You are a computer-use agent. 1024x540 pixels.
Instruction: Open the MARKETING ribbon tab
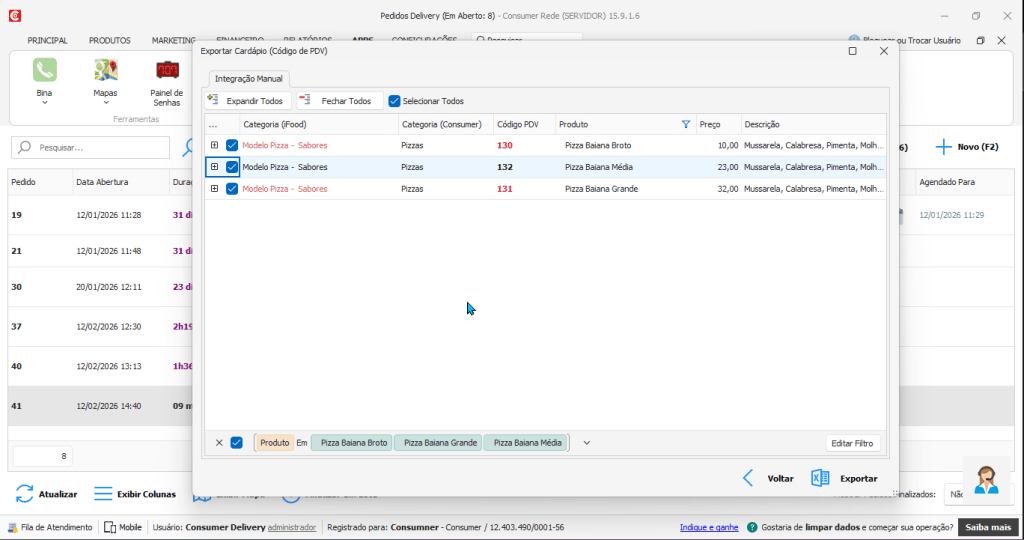click(x=174, y=40)
